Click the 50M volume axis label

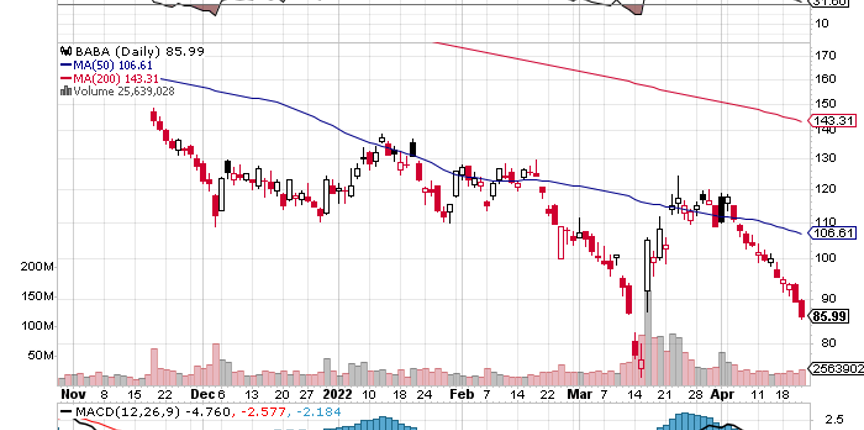(40, 356)
